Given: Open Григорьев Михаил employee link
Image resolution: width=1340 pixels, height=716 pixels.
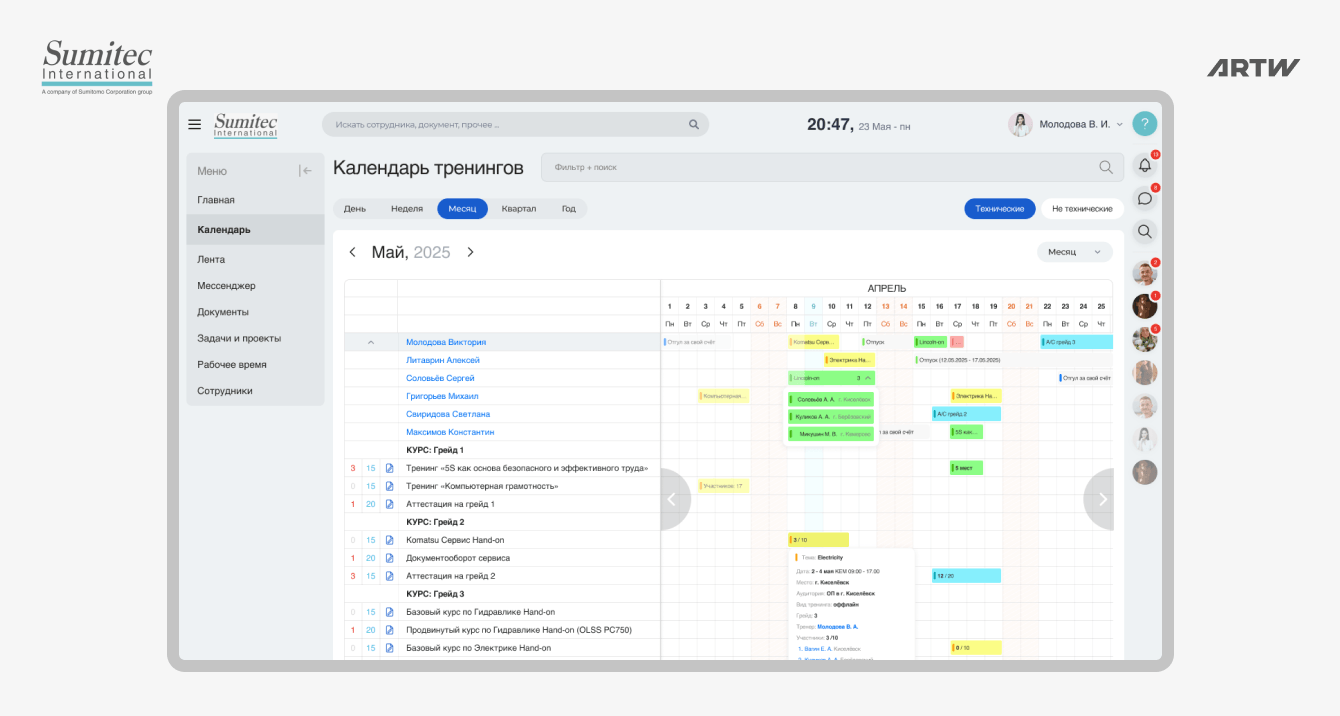Looking at the screenshot, I should (x=442, y=396).
